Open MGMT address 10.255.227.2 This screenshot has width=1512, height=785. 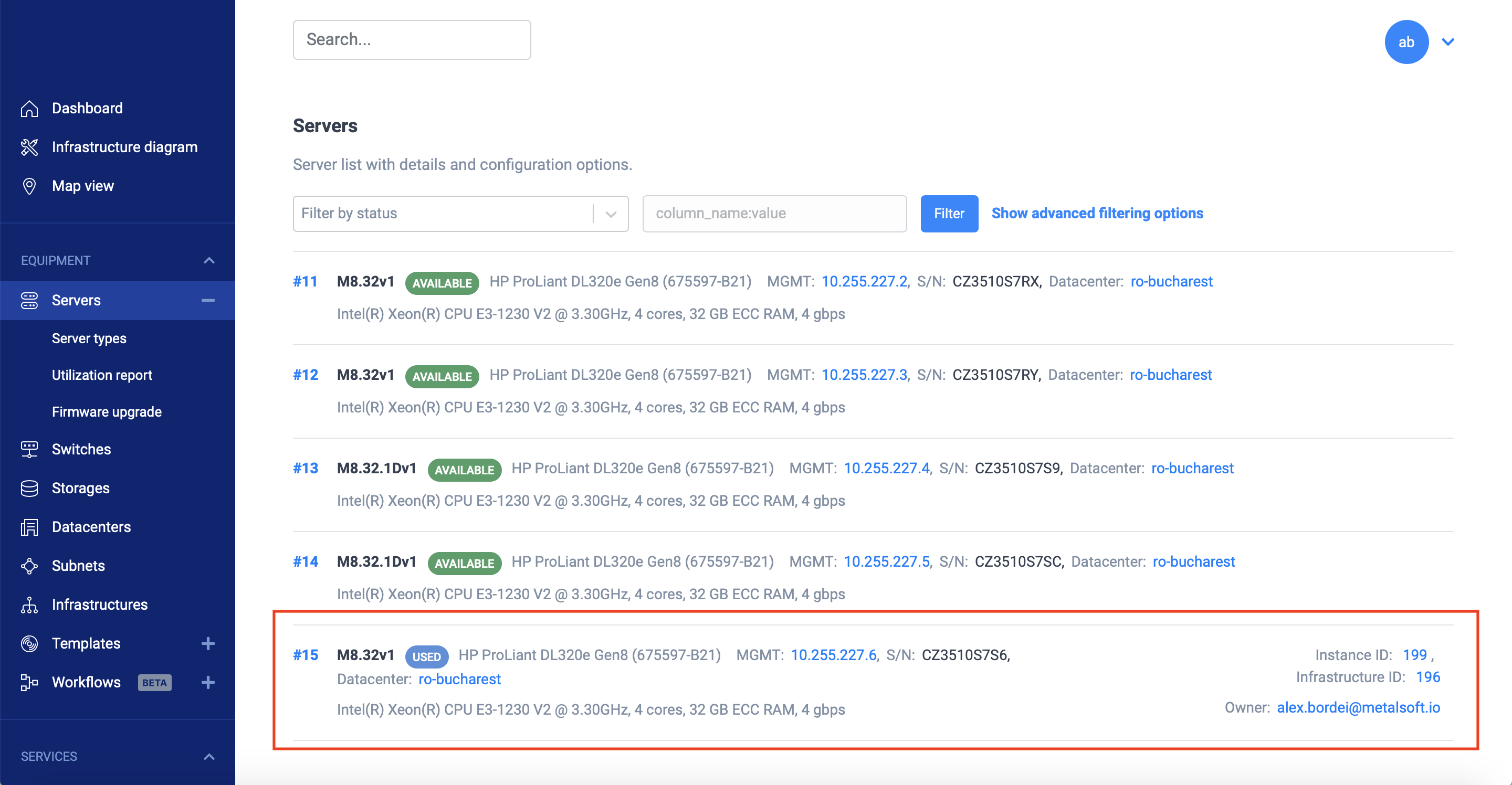(x=864, y=282)
